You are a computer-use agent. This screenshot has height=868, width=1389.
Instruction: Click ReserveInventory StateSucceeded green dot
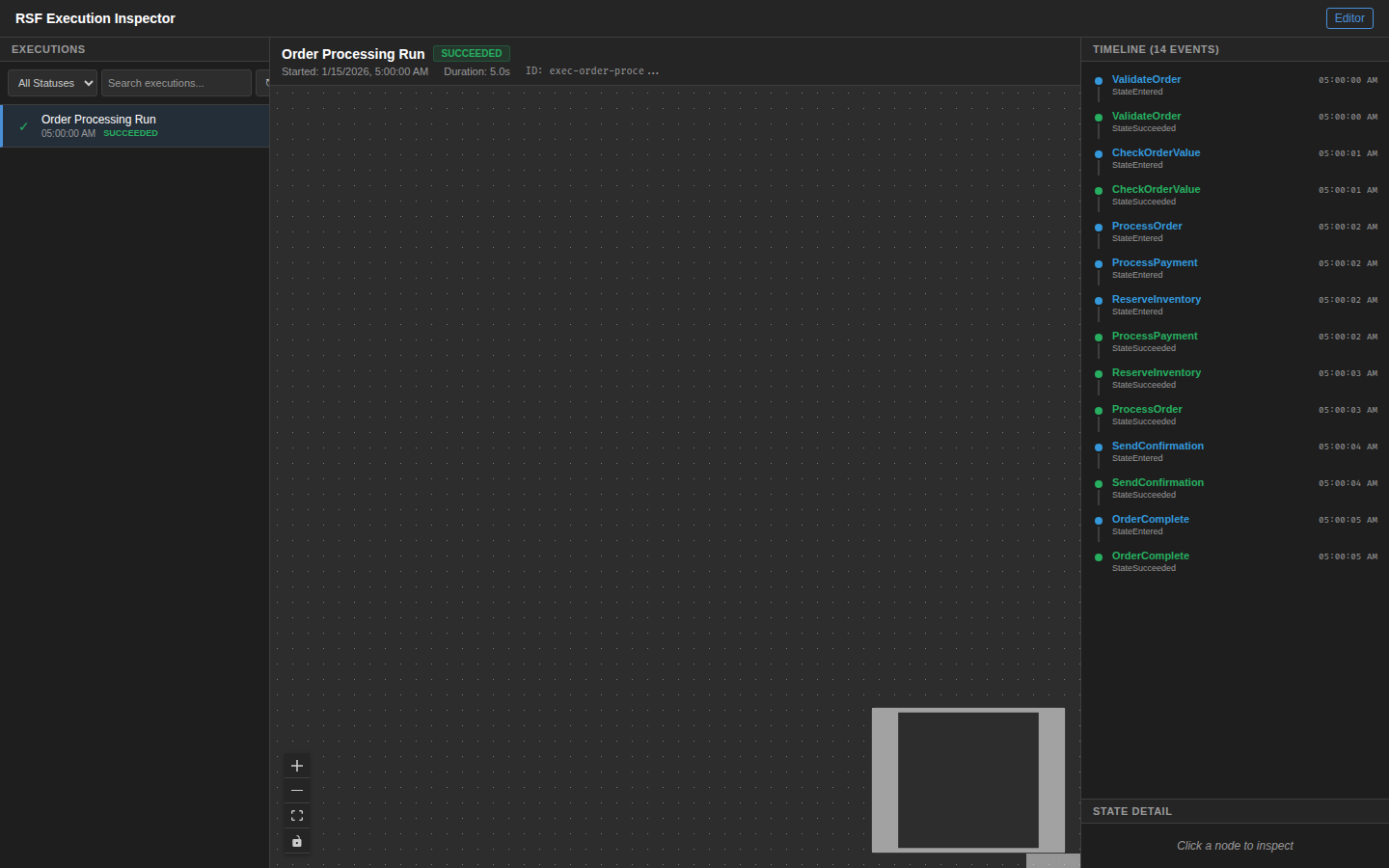point(1099,374)
